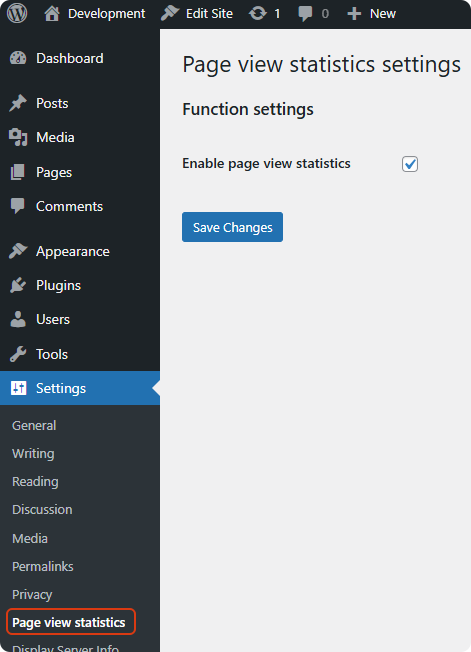
Task: Click the Enable page view statistics label
Action: [266, 163]
